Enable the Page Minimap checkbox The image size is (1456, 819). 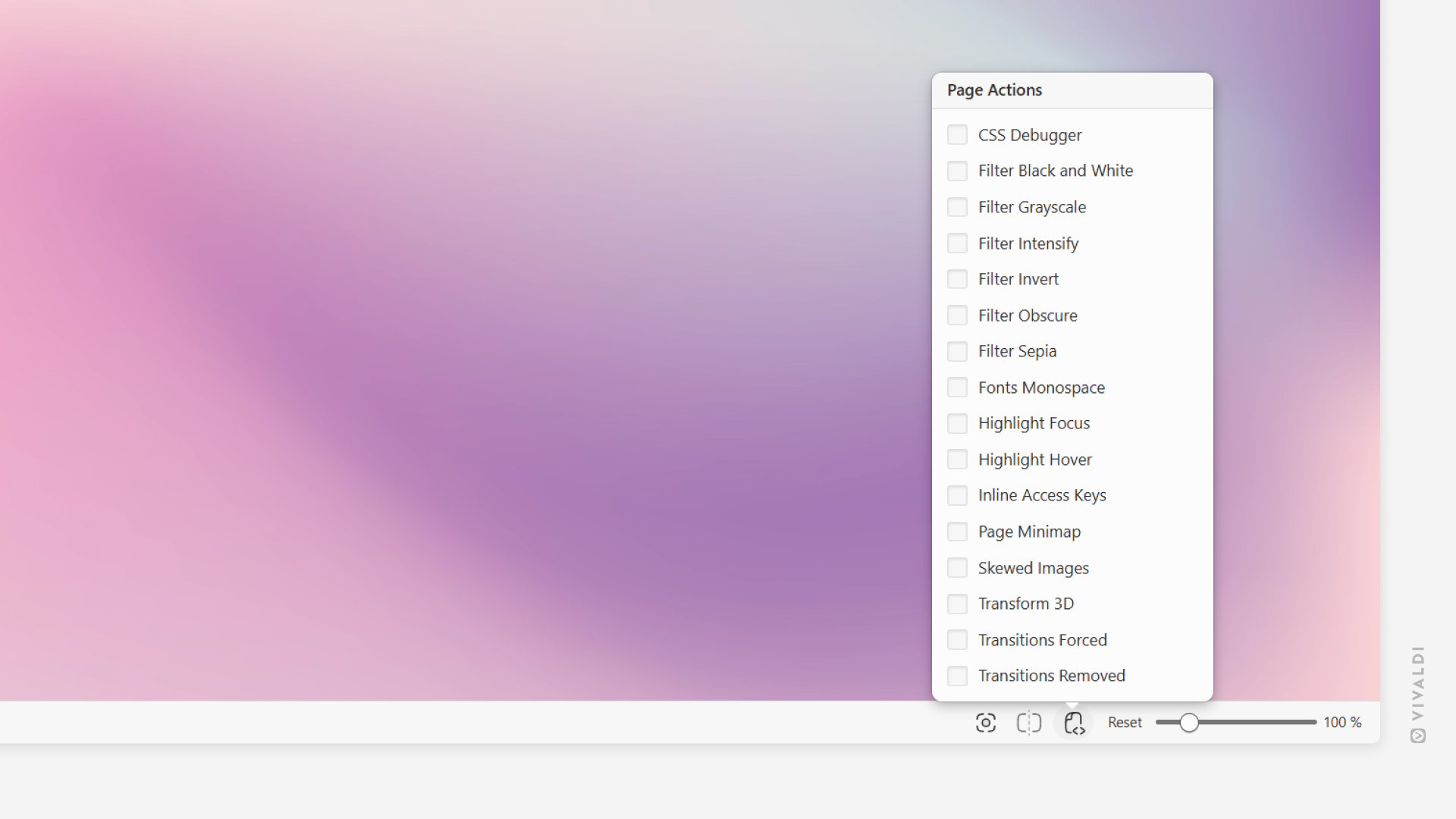[957, 532]
